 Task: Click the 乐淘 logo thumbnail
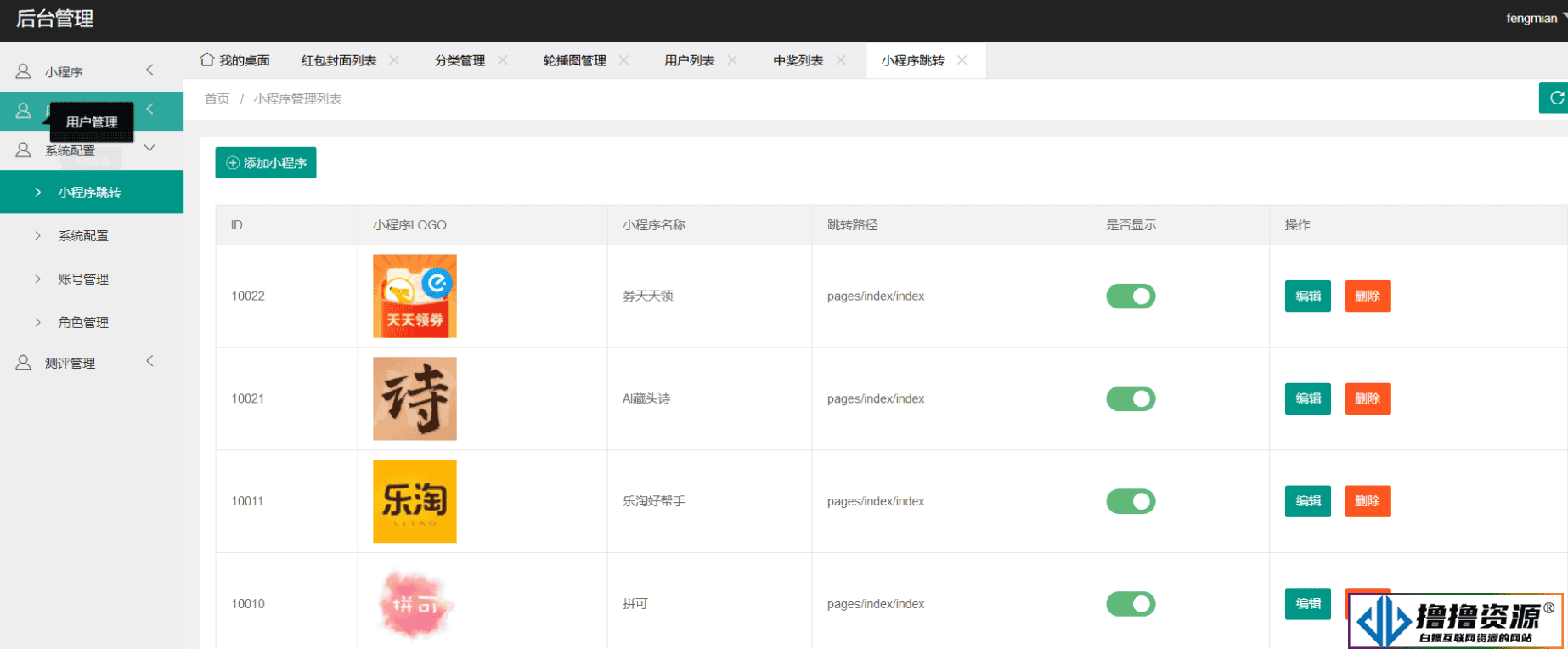415,501
